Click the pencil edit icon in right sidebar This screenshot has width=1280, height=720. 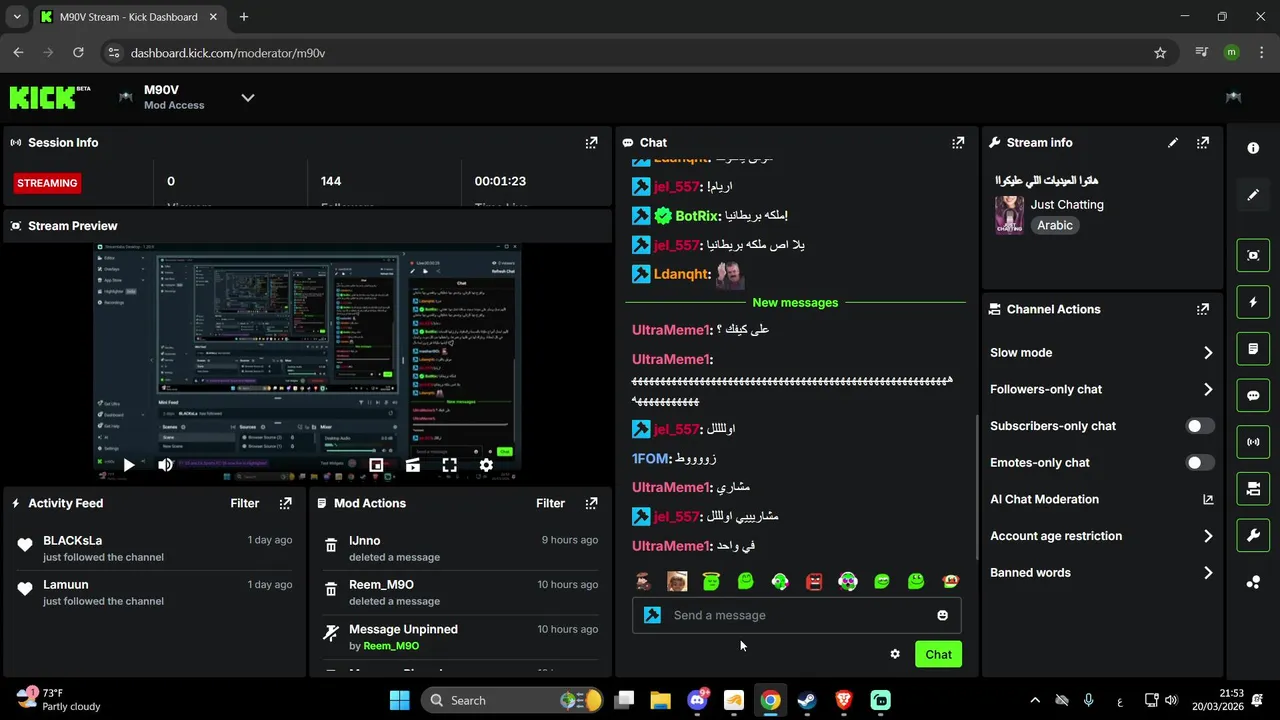point(1253,195)
